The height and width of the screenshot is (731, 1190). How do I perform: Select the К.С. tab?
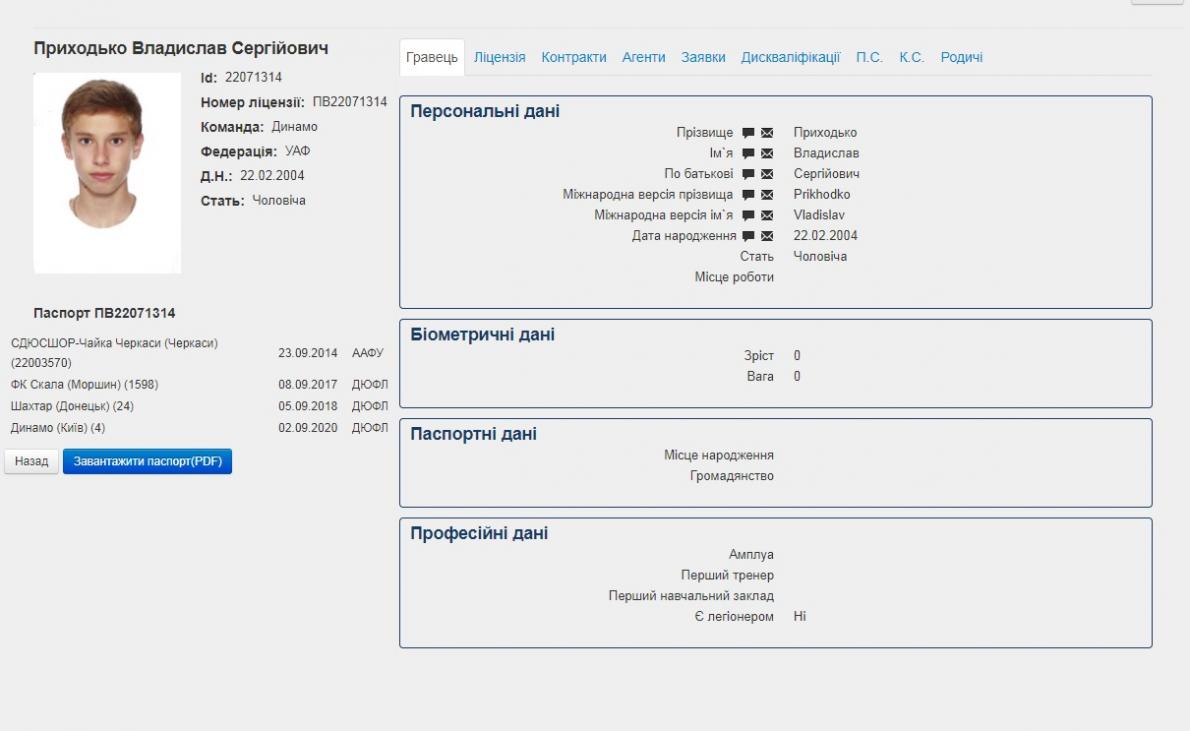[x=911, y=57]
